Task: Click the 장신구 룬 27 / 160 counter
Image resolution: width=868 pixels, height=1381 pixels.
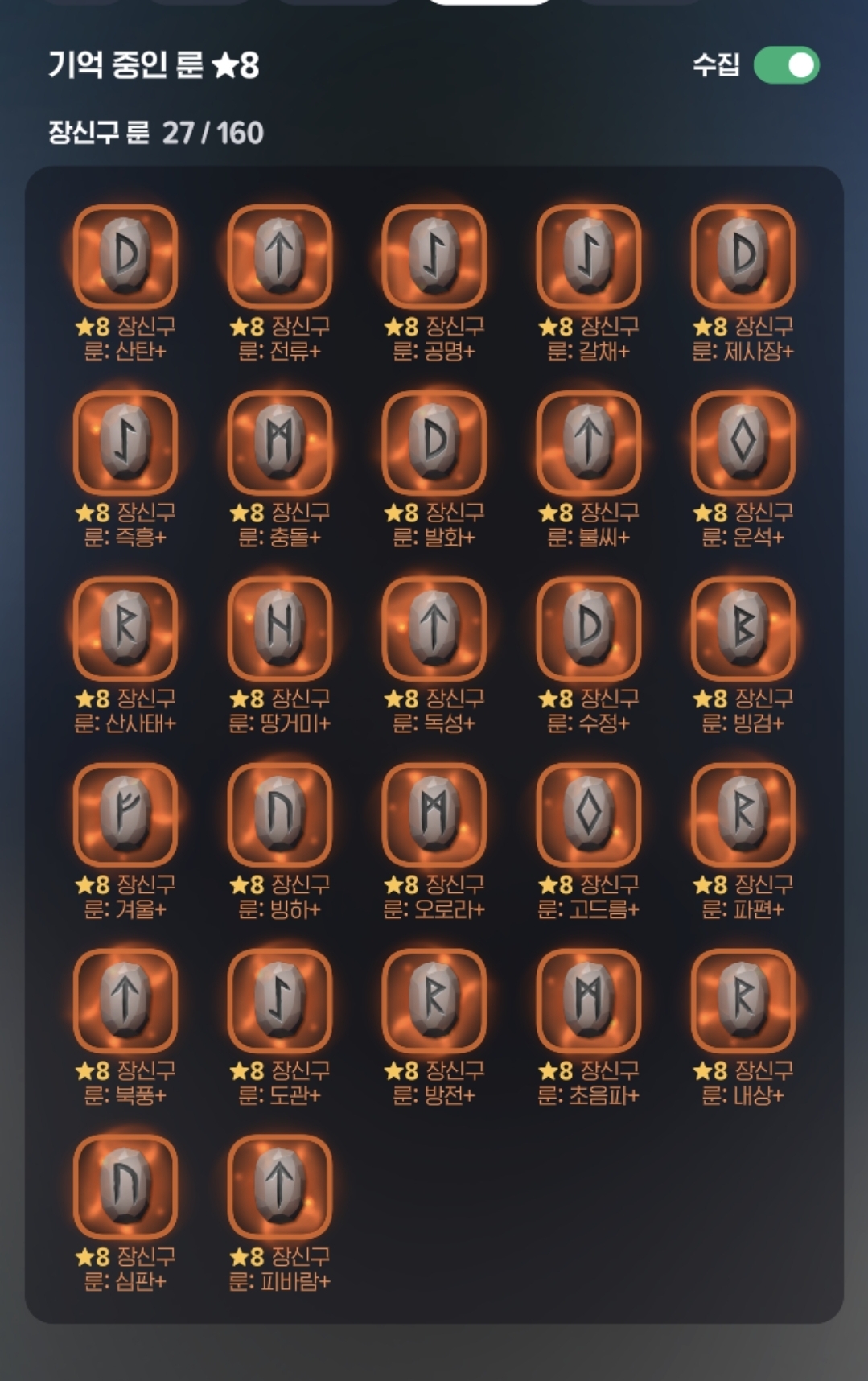Action: pyautogui.click(x=155, y=133)
